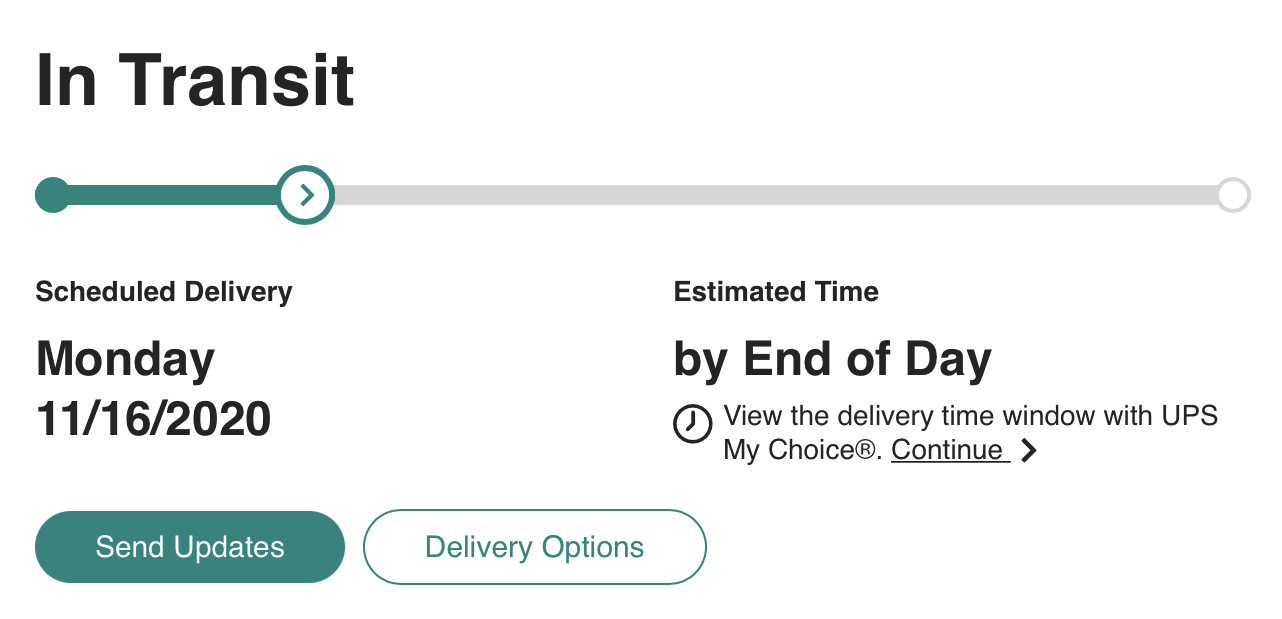The width and height of the screenshot is (1282, 619).
Task: Select the Monday delivery day text
Action: (x=126, y=359)
